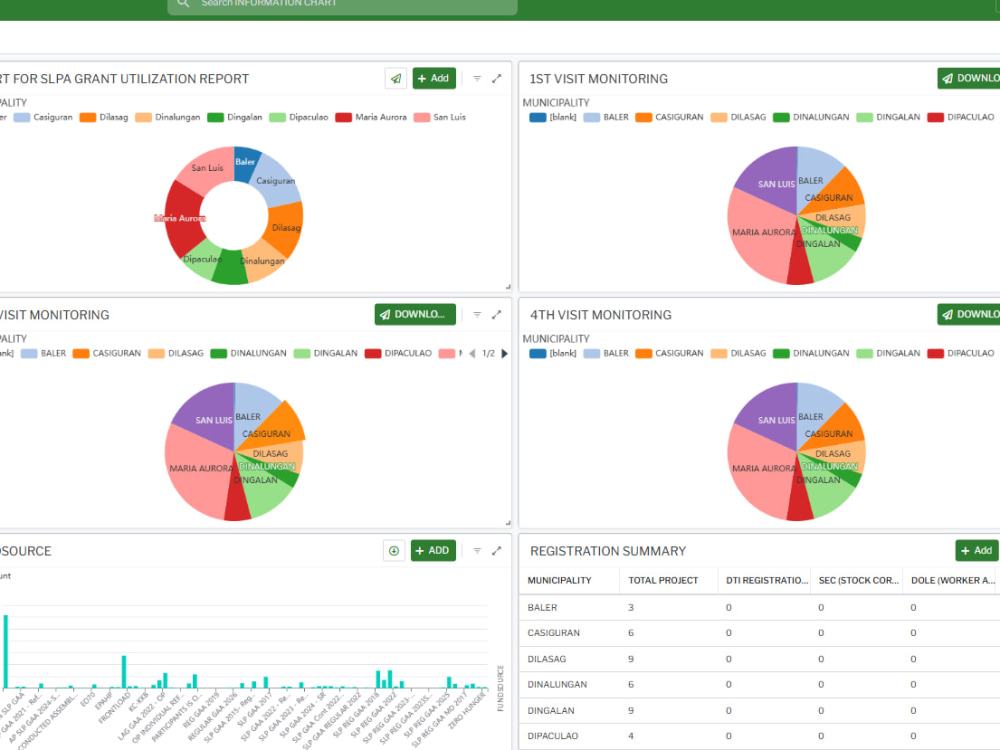Toggle San Luis legend in Grant Utilization chart
This screenshot has width=1000, height=750.
(x=440, y=117)
